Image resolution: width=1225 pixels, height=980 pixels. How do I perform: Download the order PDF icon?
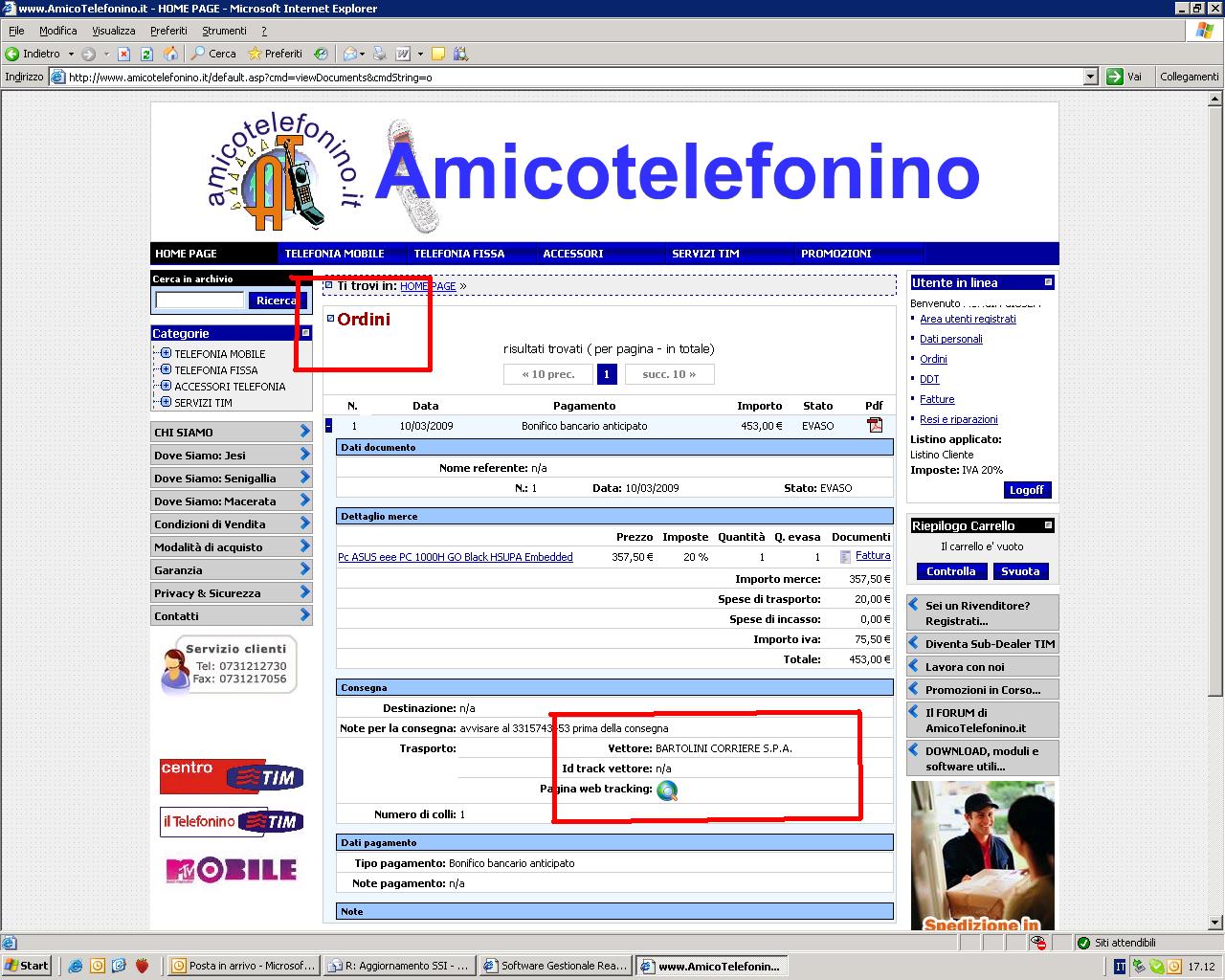click(874, 425)
